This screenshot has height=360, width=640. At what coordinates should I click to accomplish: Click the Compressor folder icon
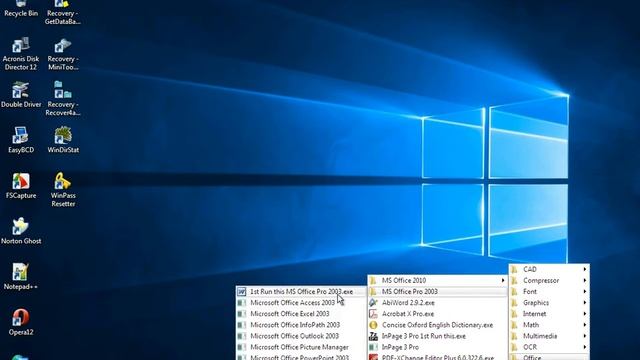pos(514,280)
